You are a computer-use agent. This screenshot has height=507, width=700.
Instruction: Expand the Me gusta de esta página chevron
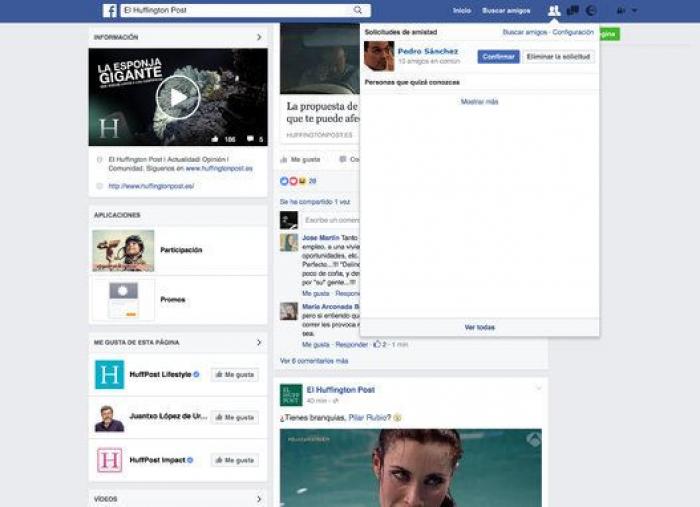pos(259,342)
